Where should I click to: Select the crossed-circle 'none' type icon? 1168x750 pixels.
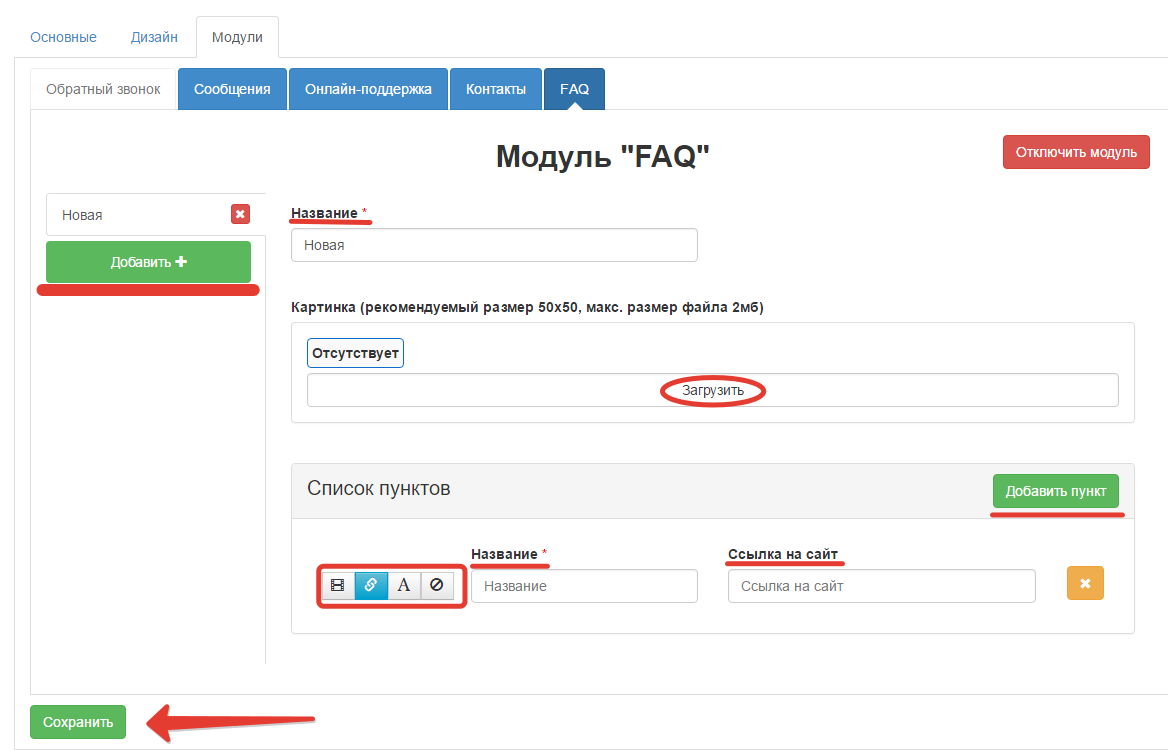pos(437,585)
